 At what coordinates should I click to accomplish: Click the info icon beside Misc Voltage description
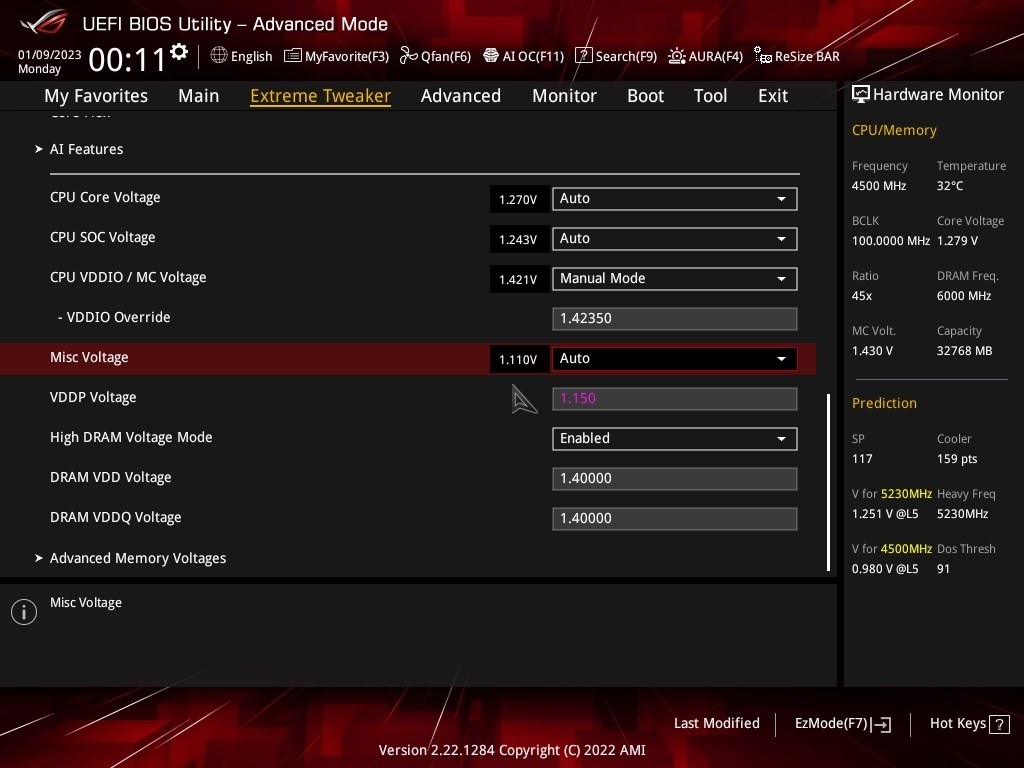coord(24,612)
